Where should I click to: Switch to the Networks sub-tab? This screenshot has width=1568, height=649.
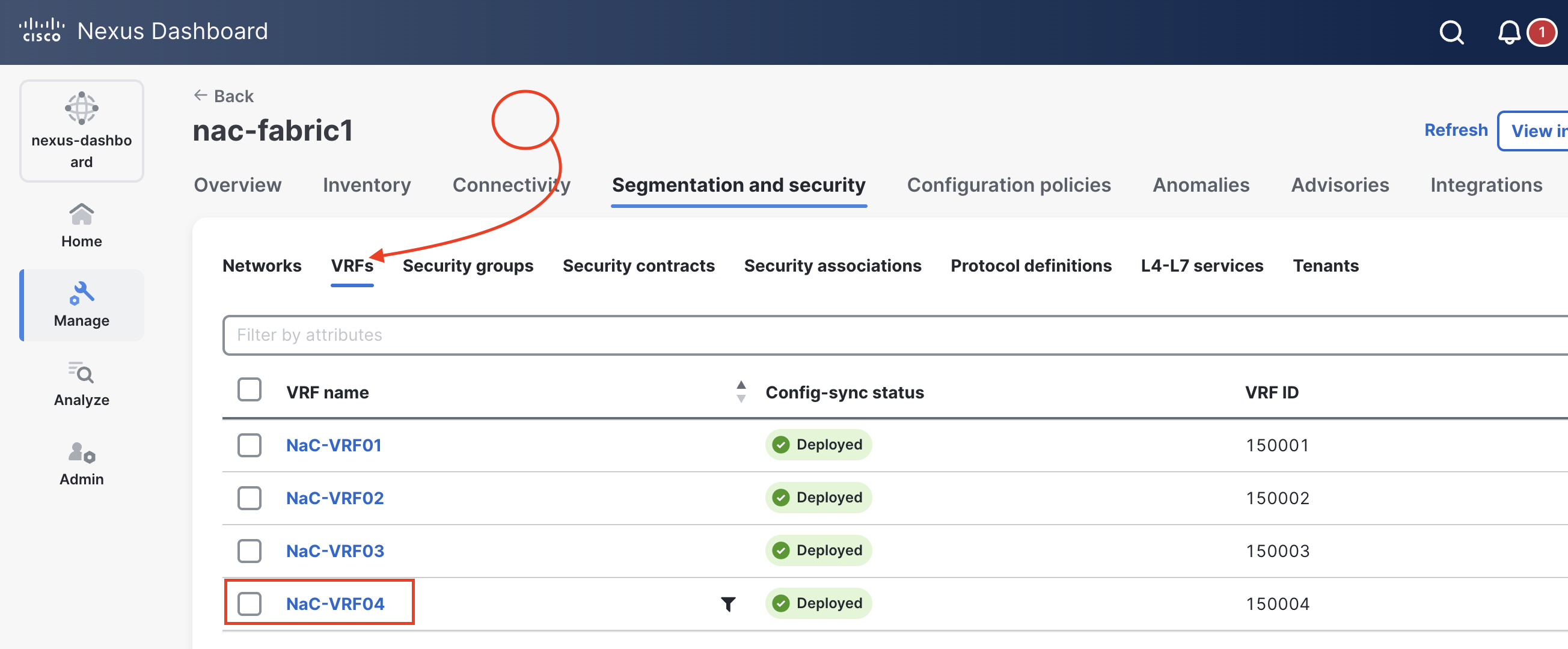tap(262, 266)
